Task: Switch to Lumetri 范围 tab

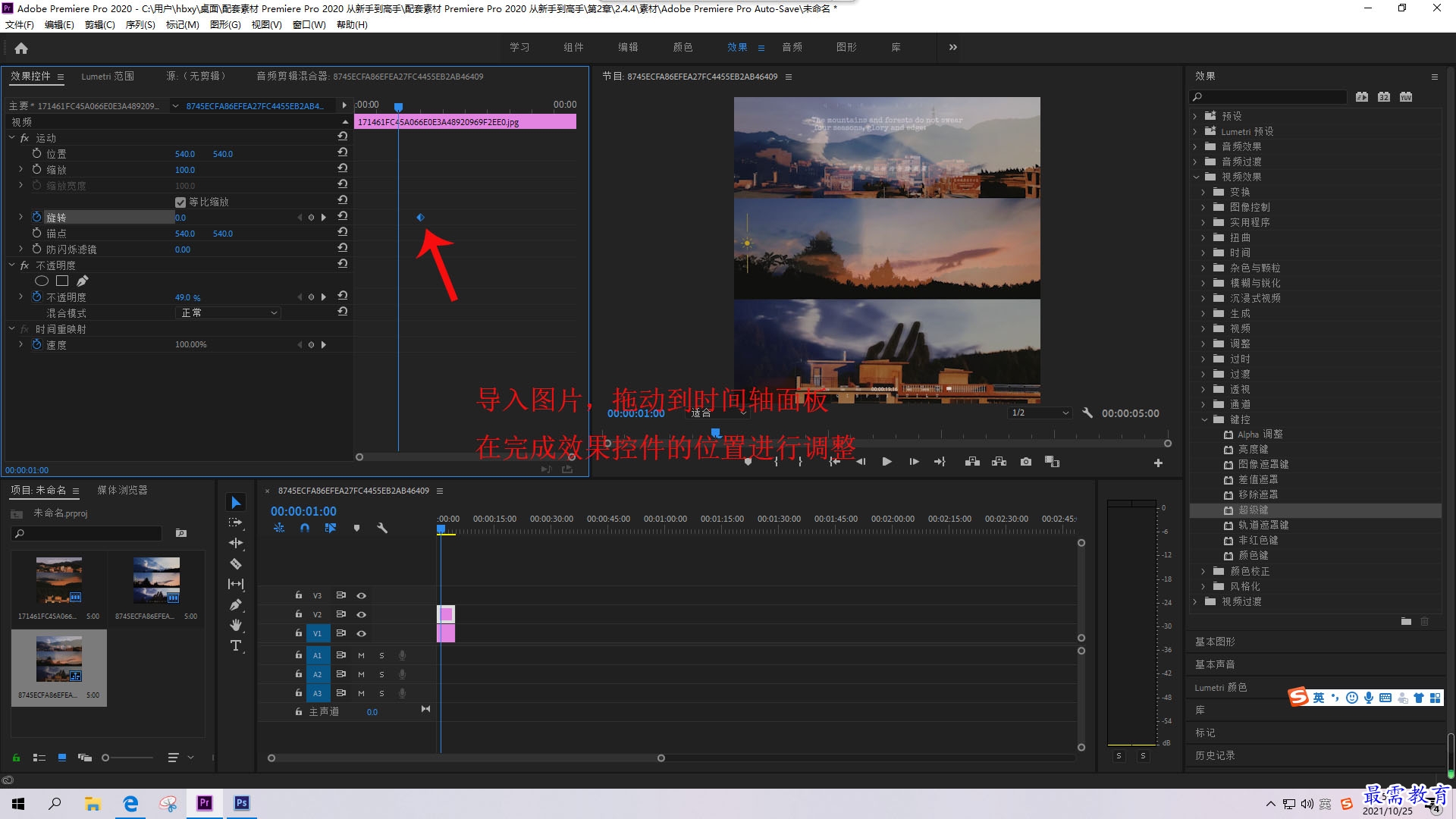Action: click(x=108, y=77)
